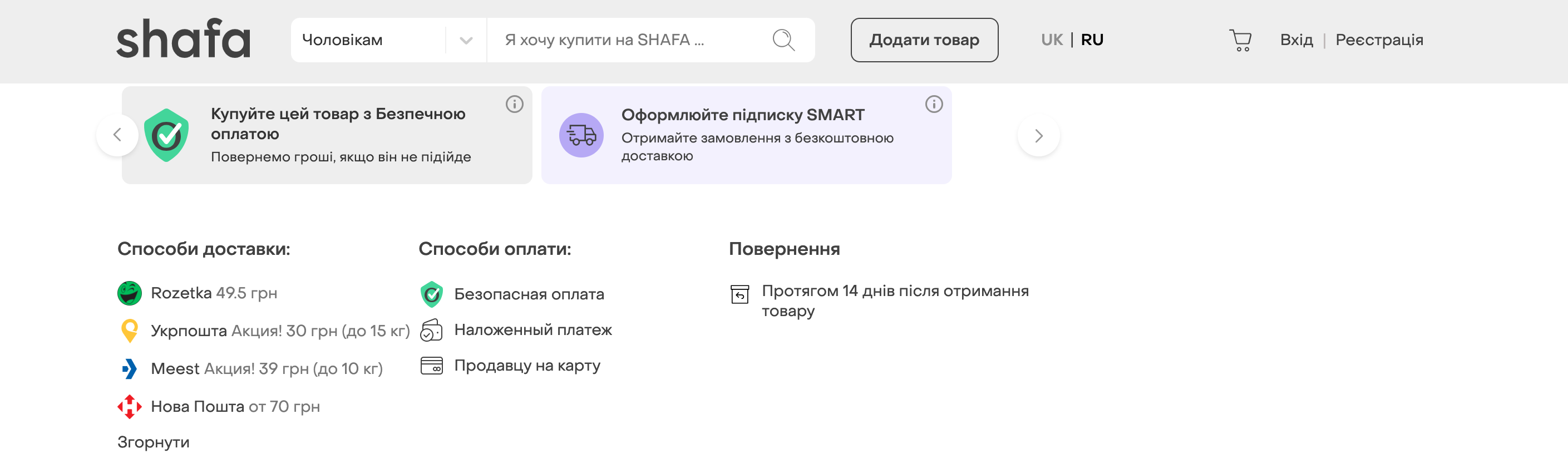Click Протягом 14 днів return text

click(x=895, y=301)
